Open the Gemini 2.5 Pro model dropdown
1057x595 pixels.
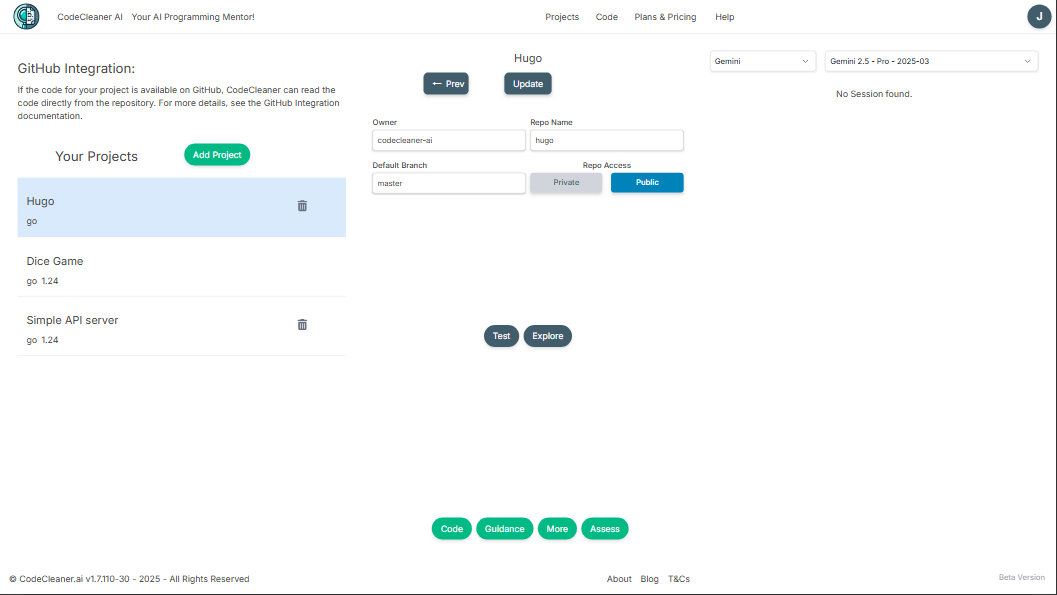pyautogui.click(x=931, y=61)
